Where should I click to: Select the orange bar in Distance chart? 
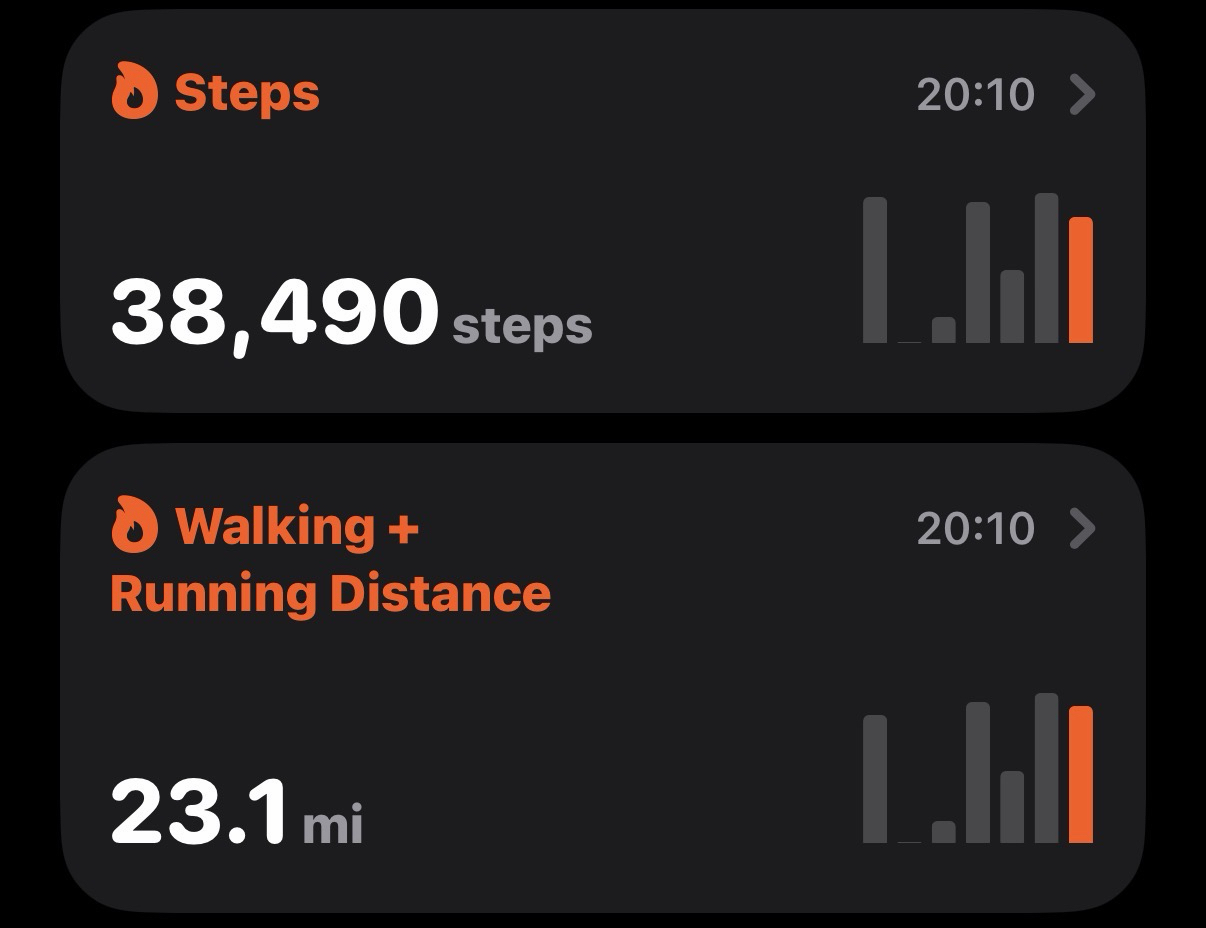[1081, 775]
